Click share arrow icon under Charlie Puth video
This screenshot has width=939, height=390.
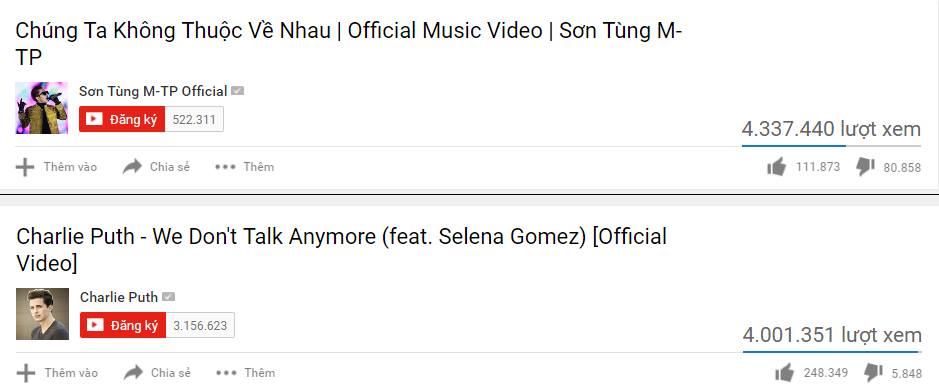tap(133, 373)
